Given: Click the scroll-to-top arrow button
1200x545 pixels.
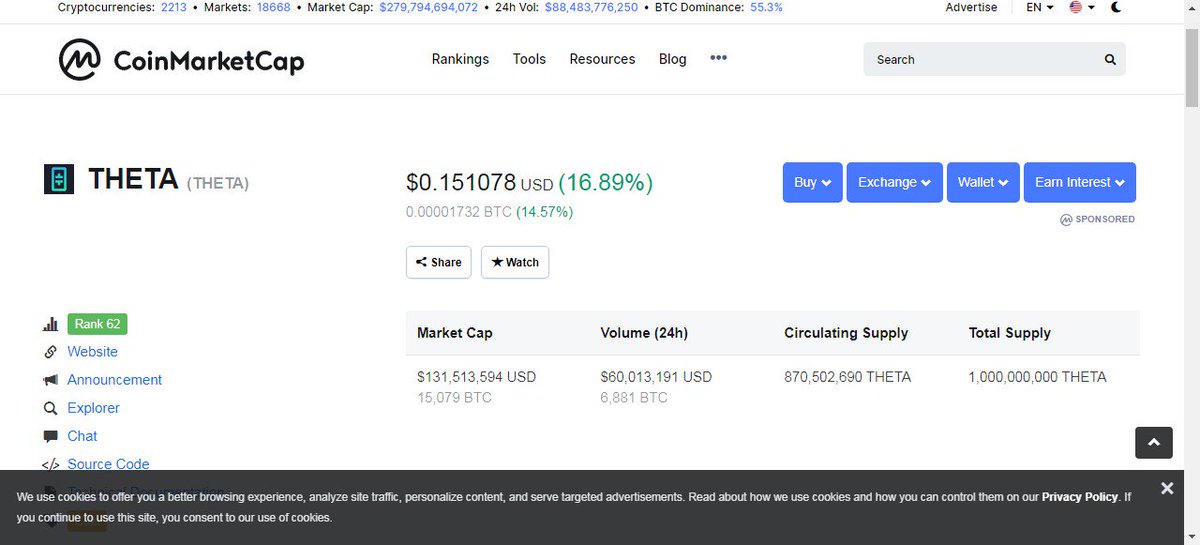Looking at the screenshot, I should point(1153,442).
